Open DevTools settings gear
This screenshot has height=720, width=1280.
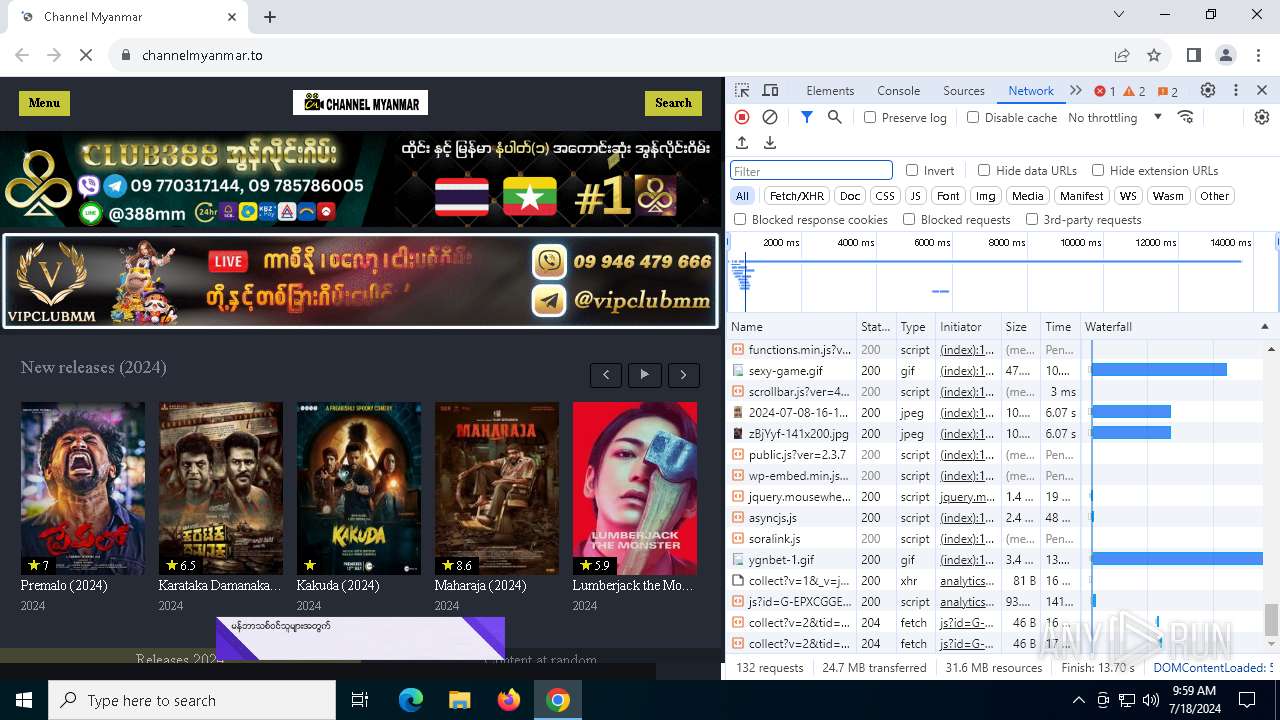(1208, 90)
